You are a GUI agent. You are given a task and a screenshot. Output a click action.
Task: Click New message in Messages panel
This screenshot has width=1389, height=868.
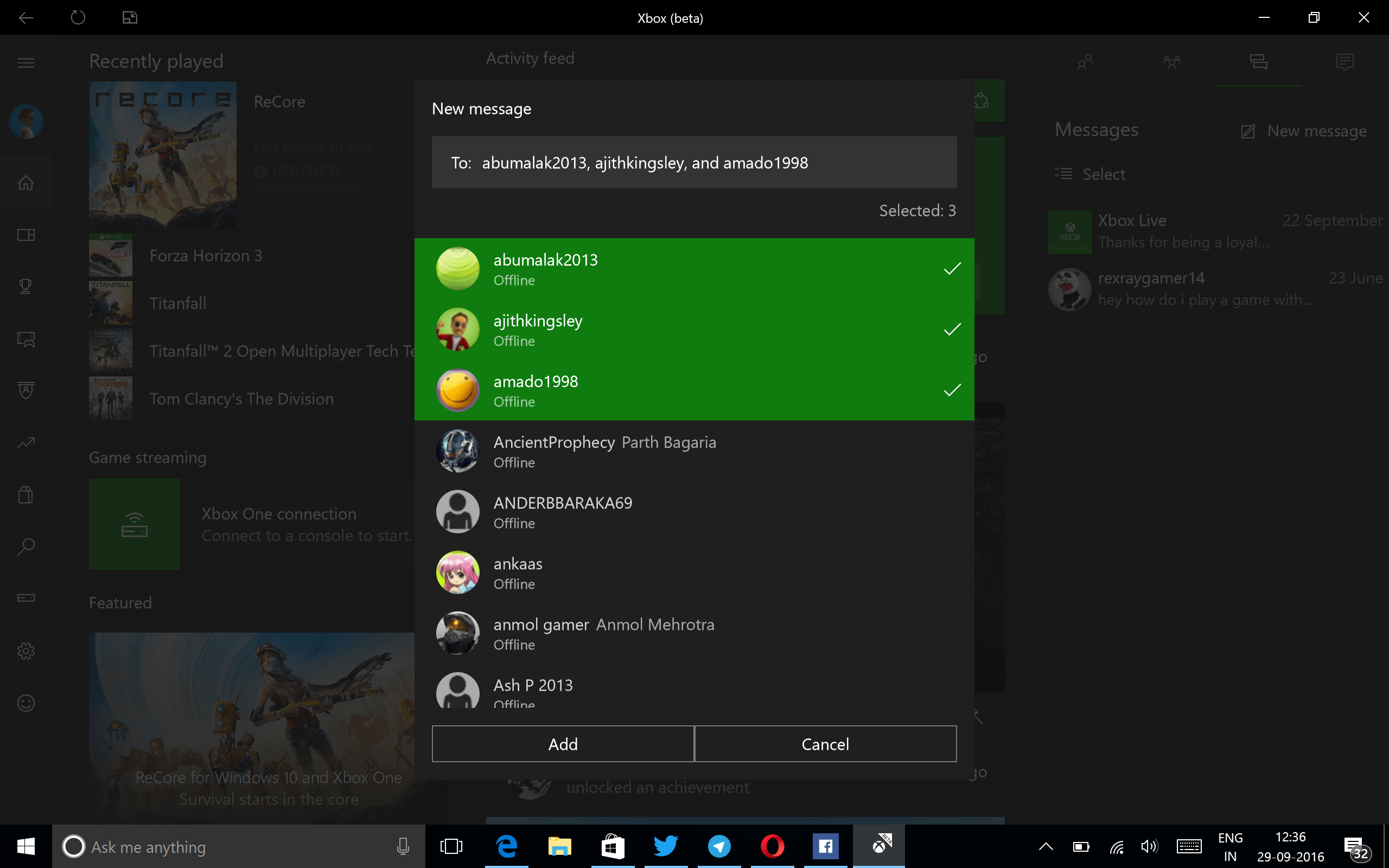pyautogui.click(x=1303, y=131)
